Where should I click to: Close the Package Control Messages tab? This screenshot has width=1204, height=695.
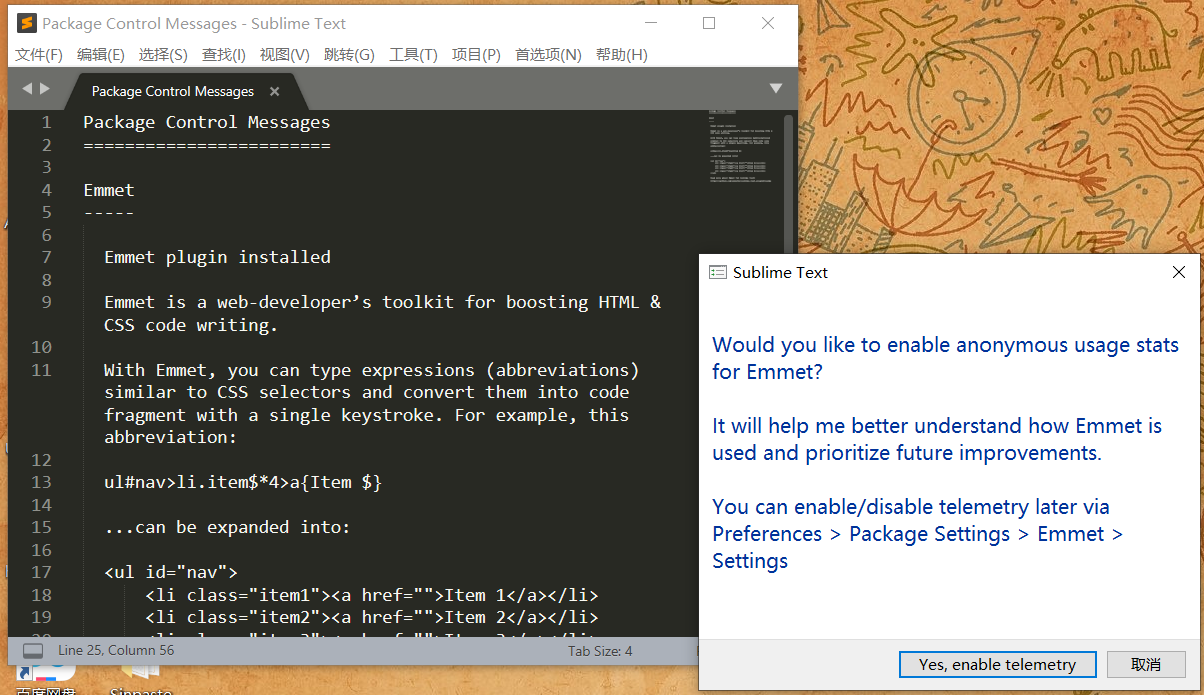pyautogui.click(x=275, y=91)
